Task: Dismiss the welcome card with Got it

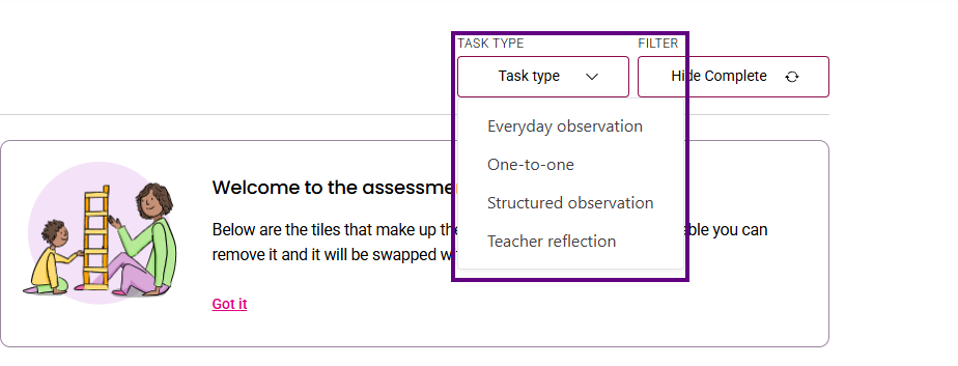Action: pyautogui.click(x=230, y=304)
